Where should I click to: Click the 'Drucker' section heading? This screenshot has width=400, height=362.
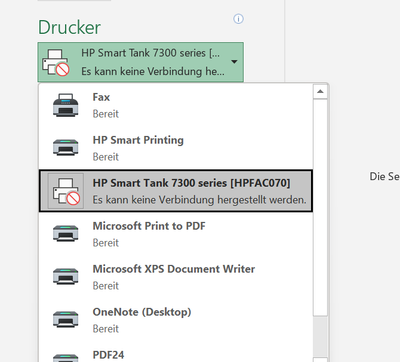tap(69, 27)
